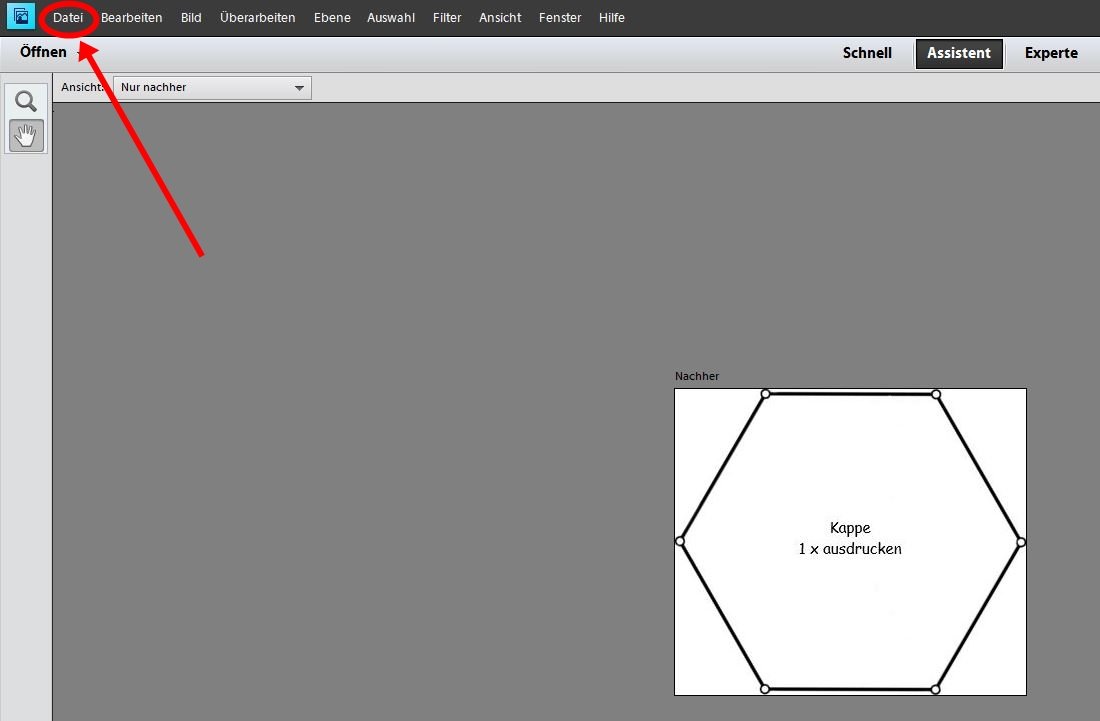
Task: Open the Ansicht menu in menu bar
Action: click(500, 18)
